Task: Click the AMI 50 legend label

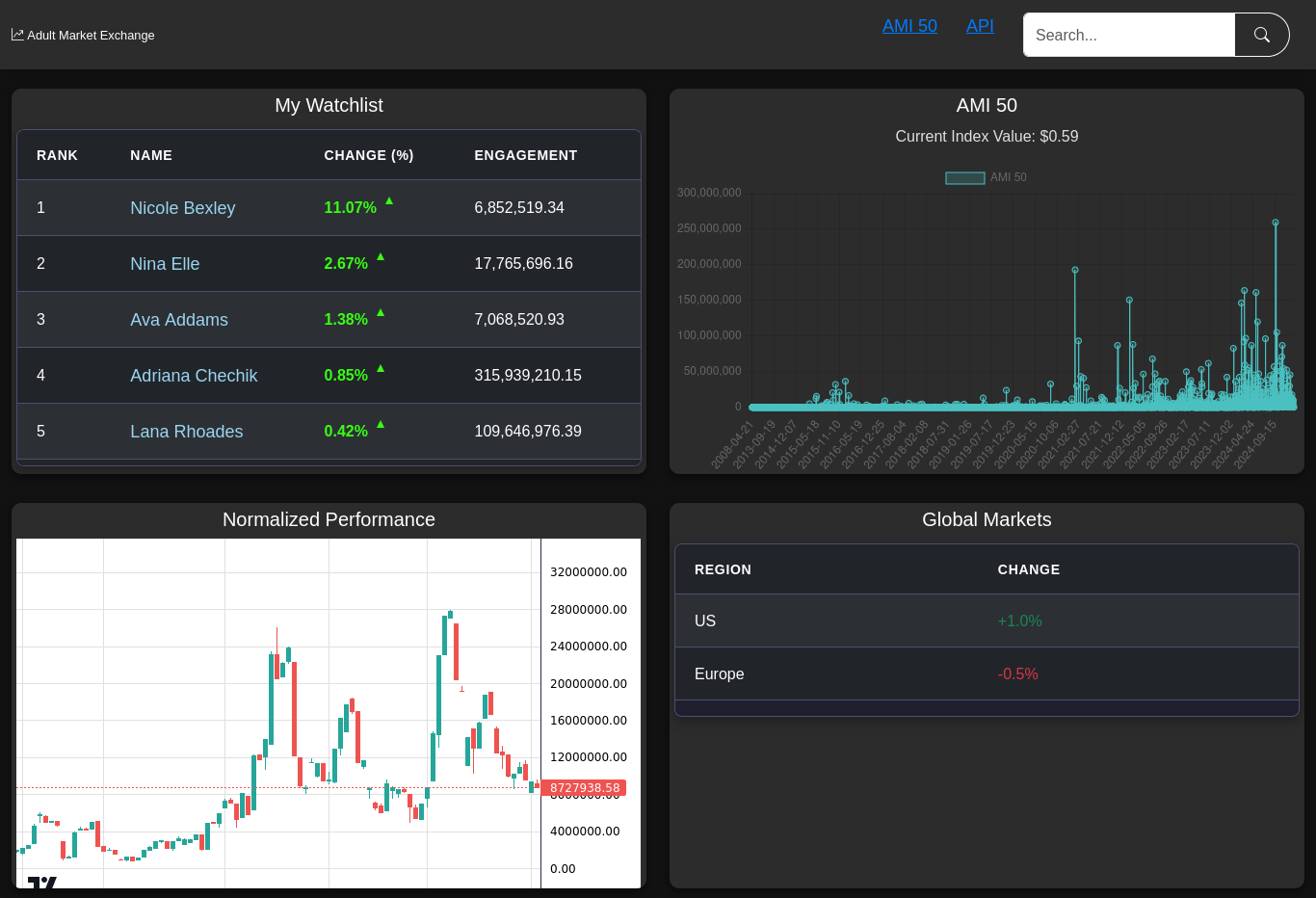Action: point(1009,177)
